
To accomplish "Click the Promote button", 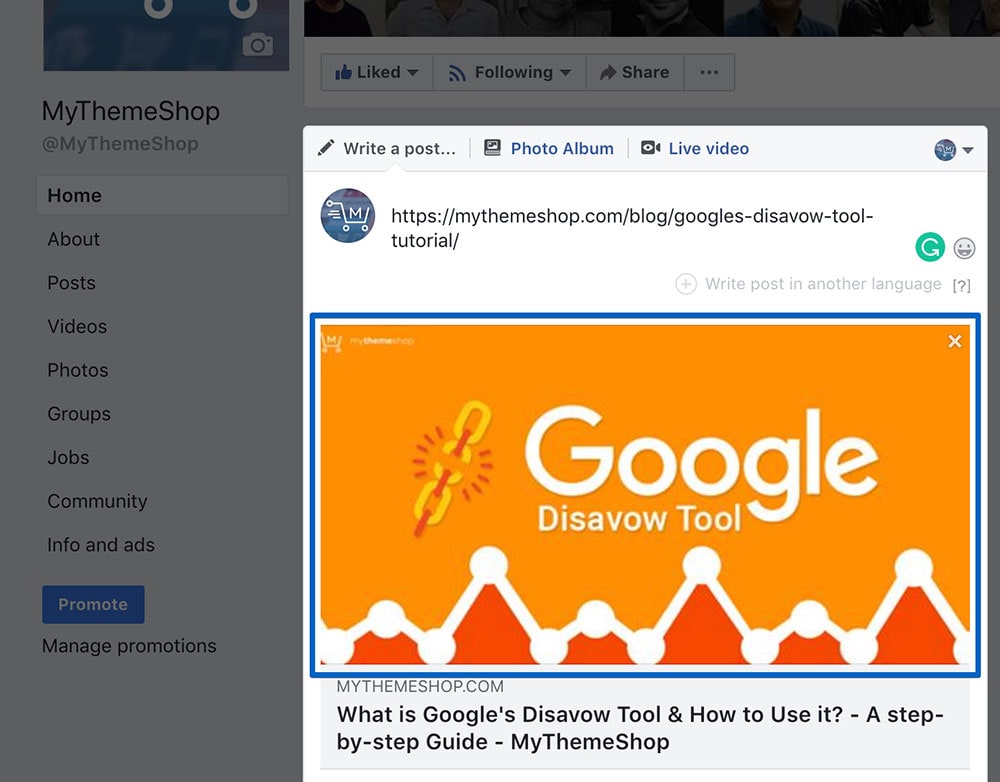I will (93, 604).
